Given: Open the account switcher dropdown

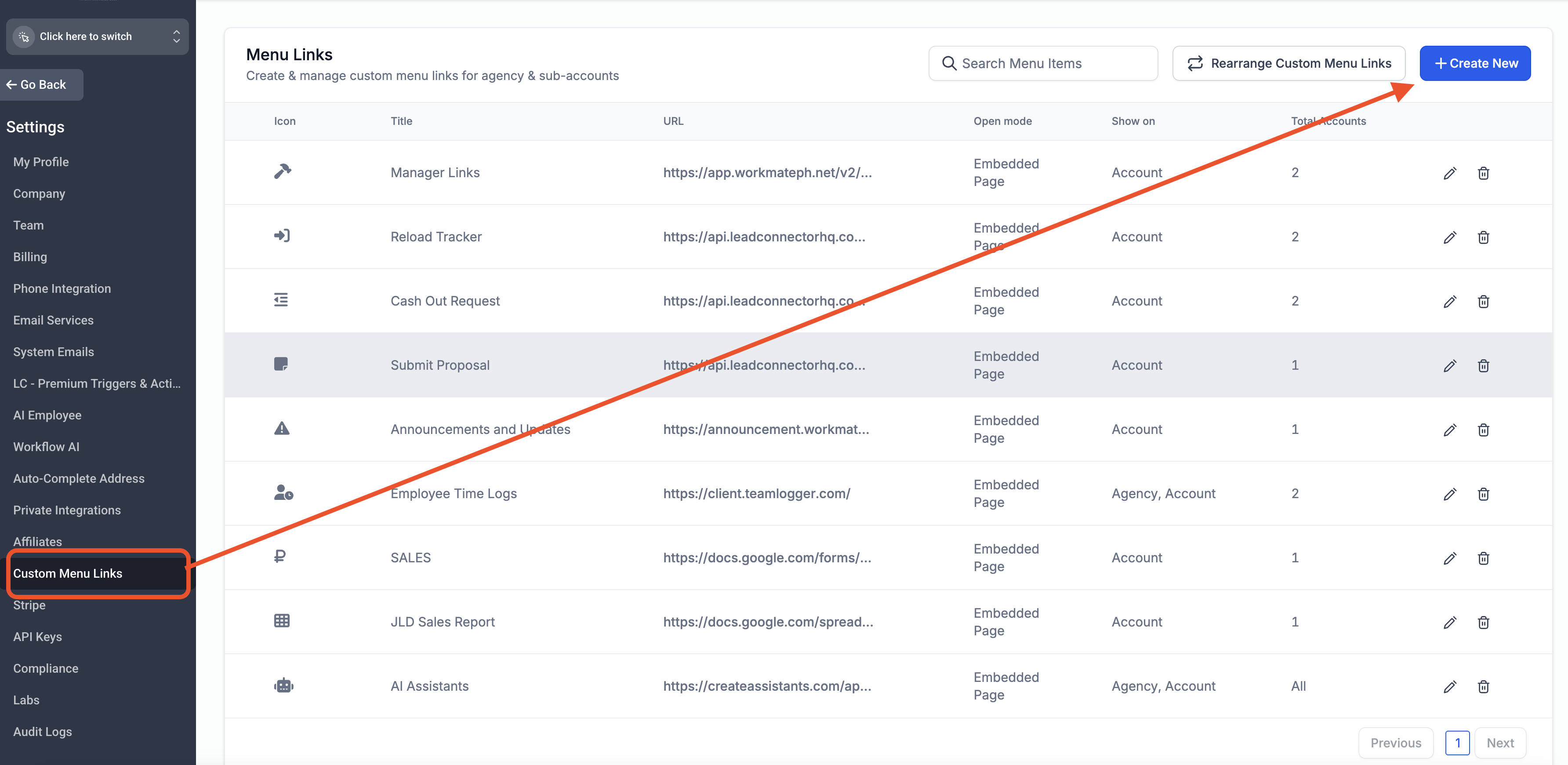Looking at the screenshot, I should click(x=98, y=36).
